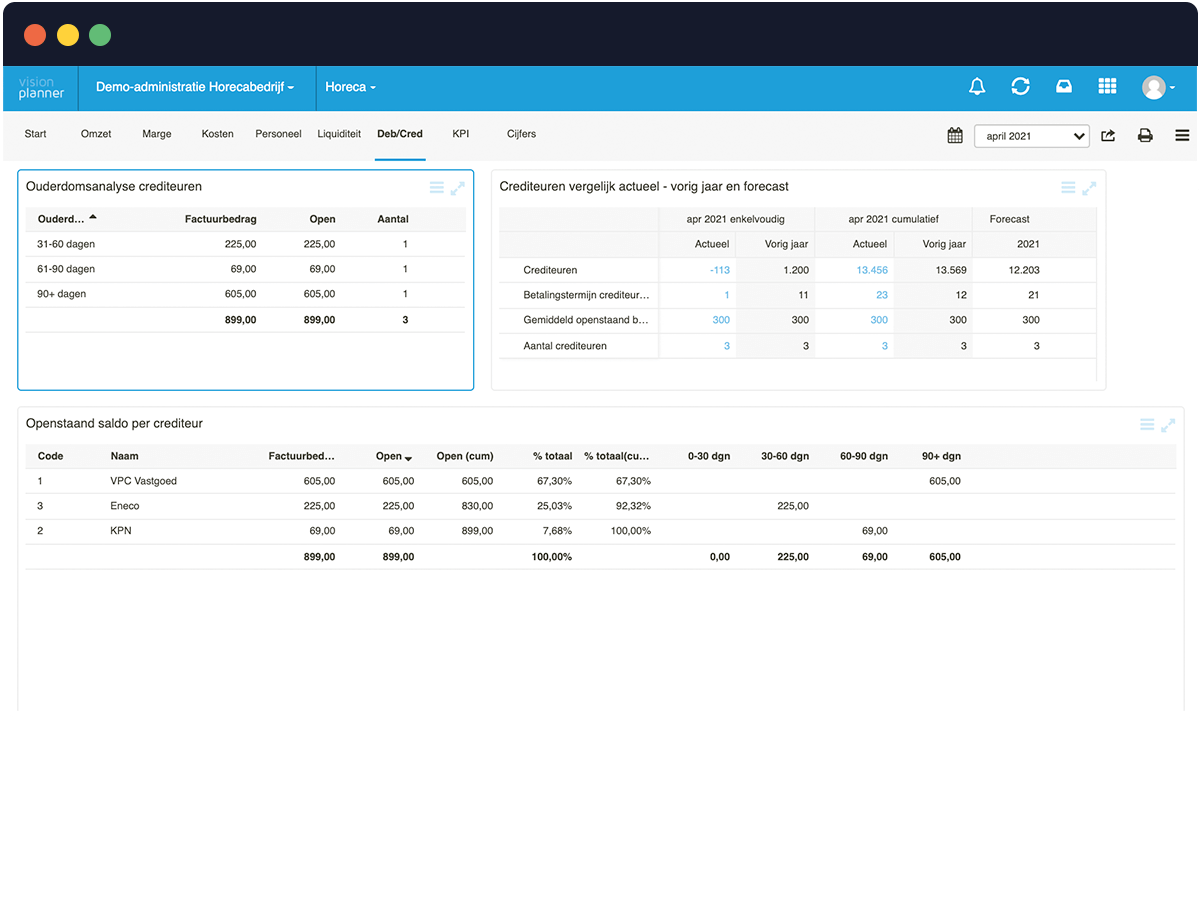Open the Openstaand saldo per crediteur menu icon

(x=1147, y=425)
